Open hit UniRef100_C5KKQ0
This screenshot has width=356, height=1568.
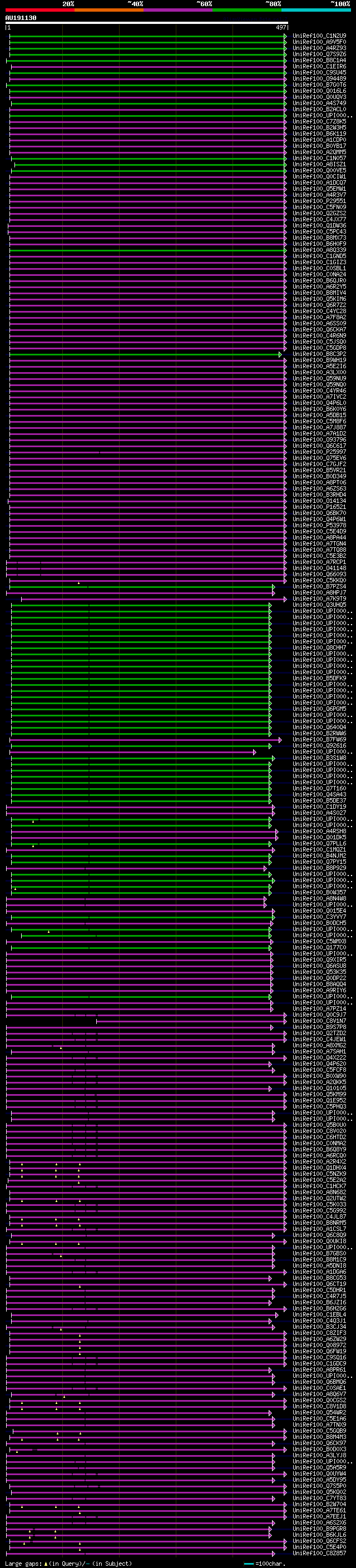point(319,581)
